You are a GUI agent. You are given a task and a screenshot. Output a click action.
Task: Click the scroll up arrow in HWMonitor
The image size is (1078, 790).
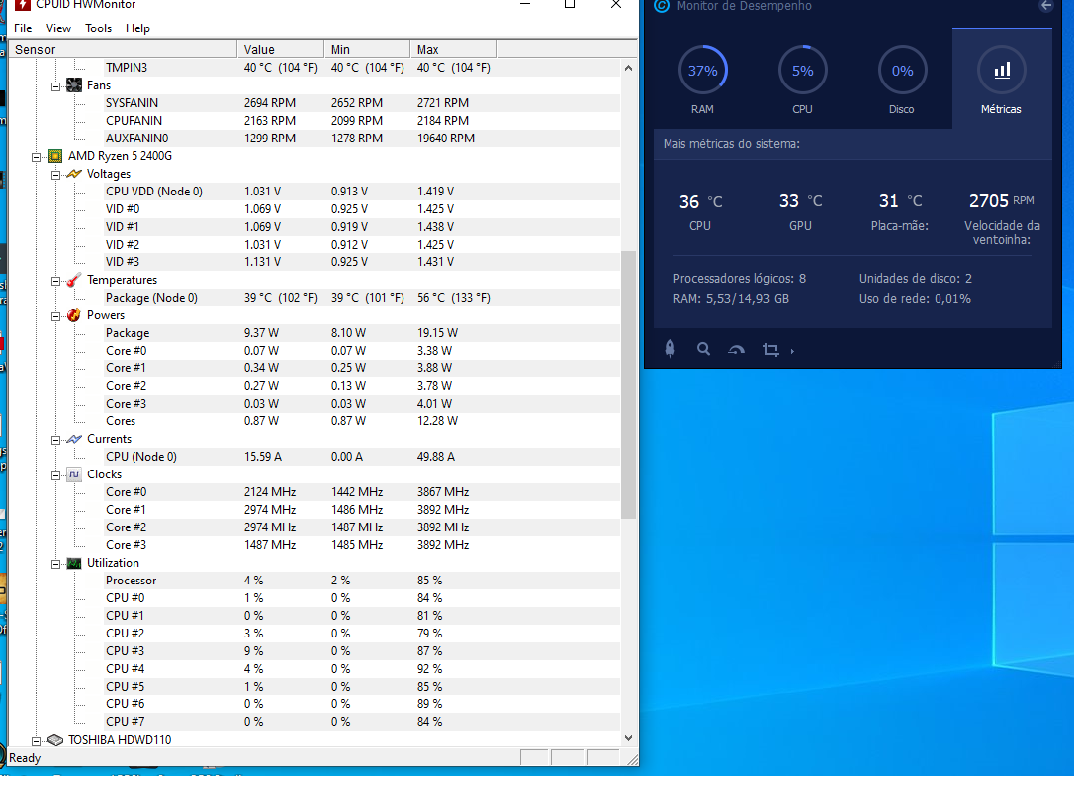pyautogui.click(x=628, y=68)
